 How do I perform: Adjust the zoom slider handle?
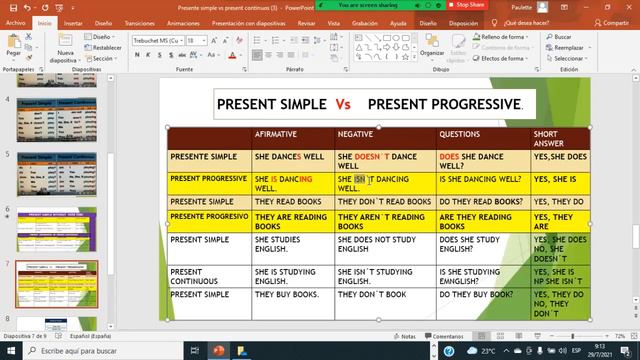pyautogui.click(x=573, y=336)
